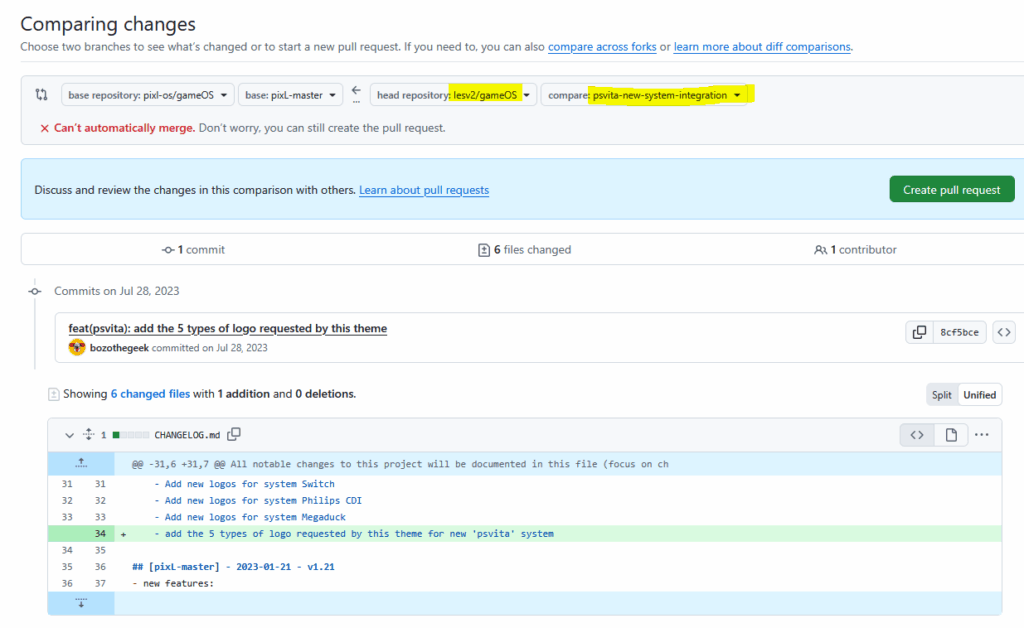Select the 1 contributor tab

click(855, 250)
